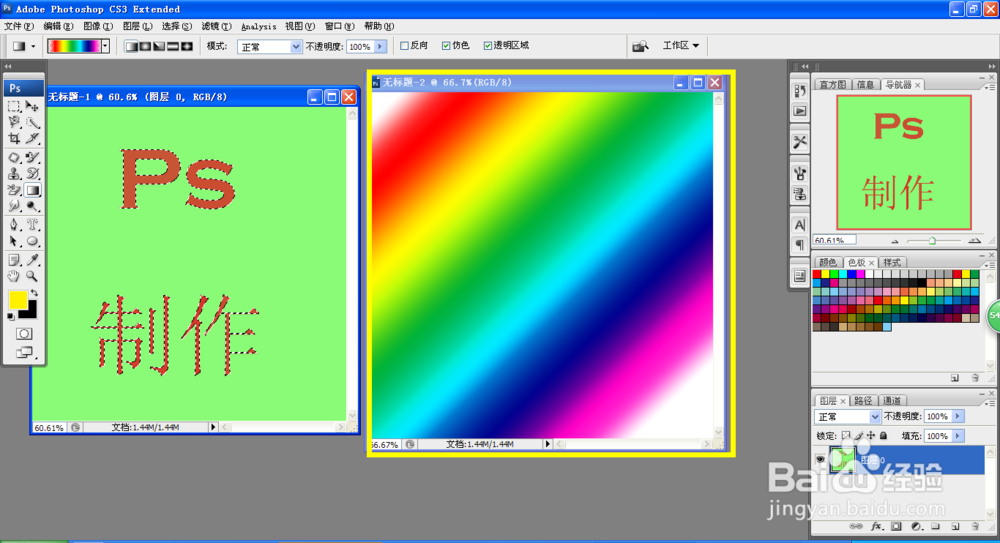Switch to the 路径 paths tab

(862, 401)
